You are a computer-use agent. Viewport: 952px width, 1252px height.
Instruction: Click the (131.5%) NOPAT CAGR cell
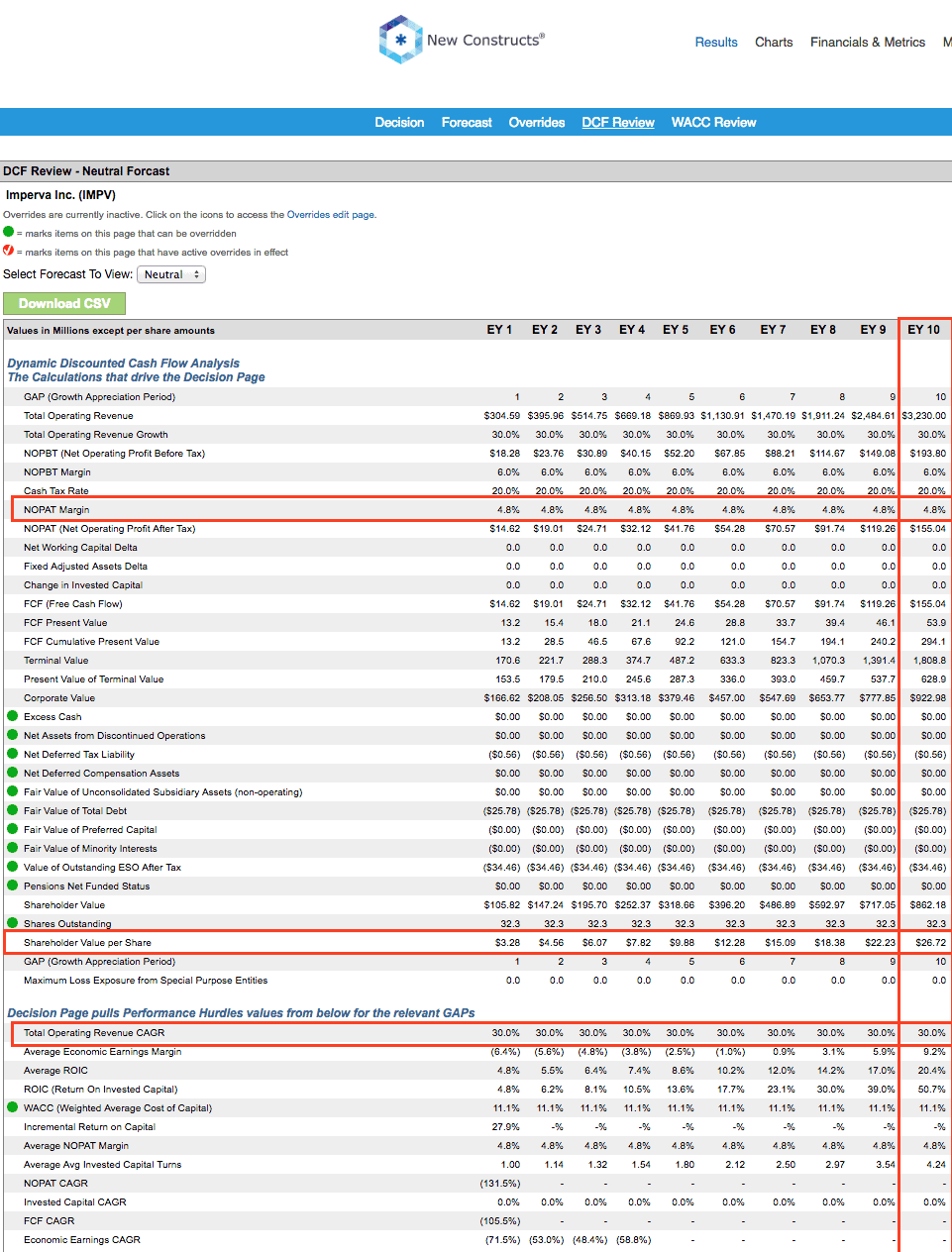point(500,1183)
